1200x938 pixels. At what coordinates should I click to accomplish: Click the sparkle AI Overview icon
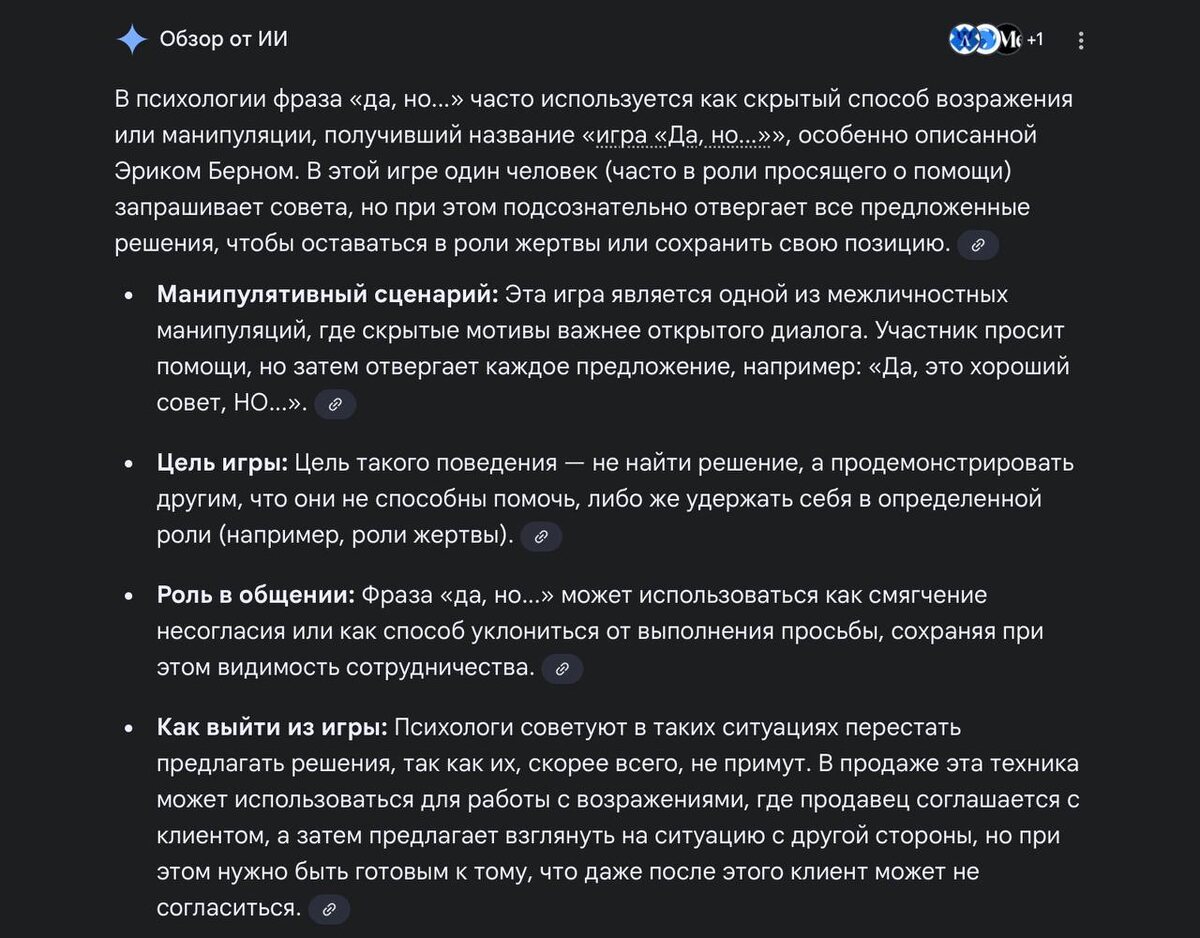(x=130, y=39)
